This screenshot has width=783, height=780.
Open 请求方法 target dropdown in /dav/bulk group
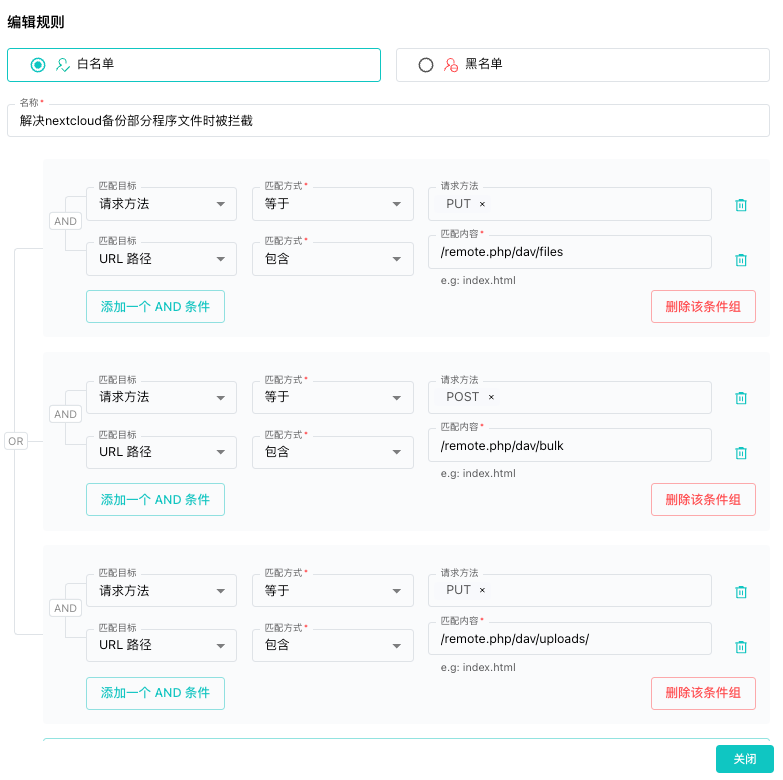pos(161,397)
